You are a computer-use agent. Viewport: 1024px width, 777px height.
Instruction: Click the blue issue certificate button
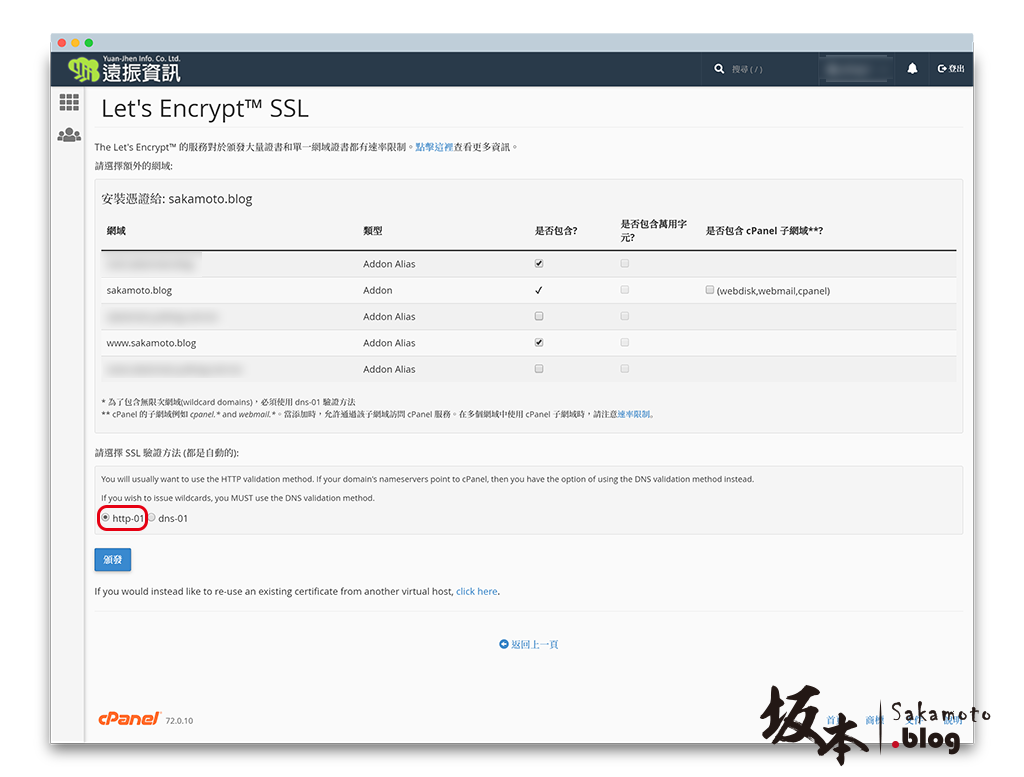(113, 560)
